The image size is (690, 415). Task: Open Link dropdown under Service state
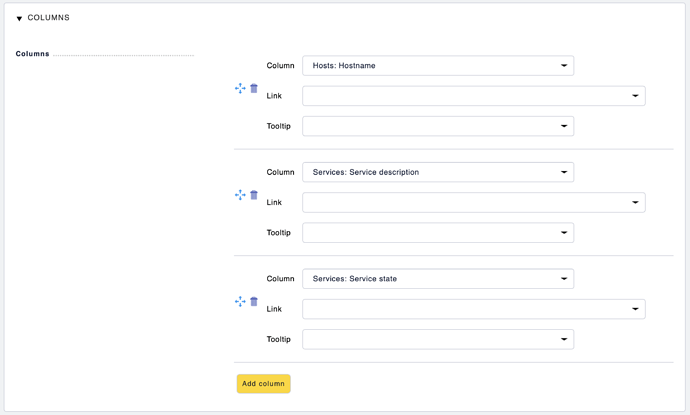click(x=473, y=309)
